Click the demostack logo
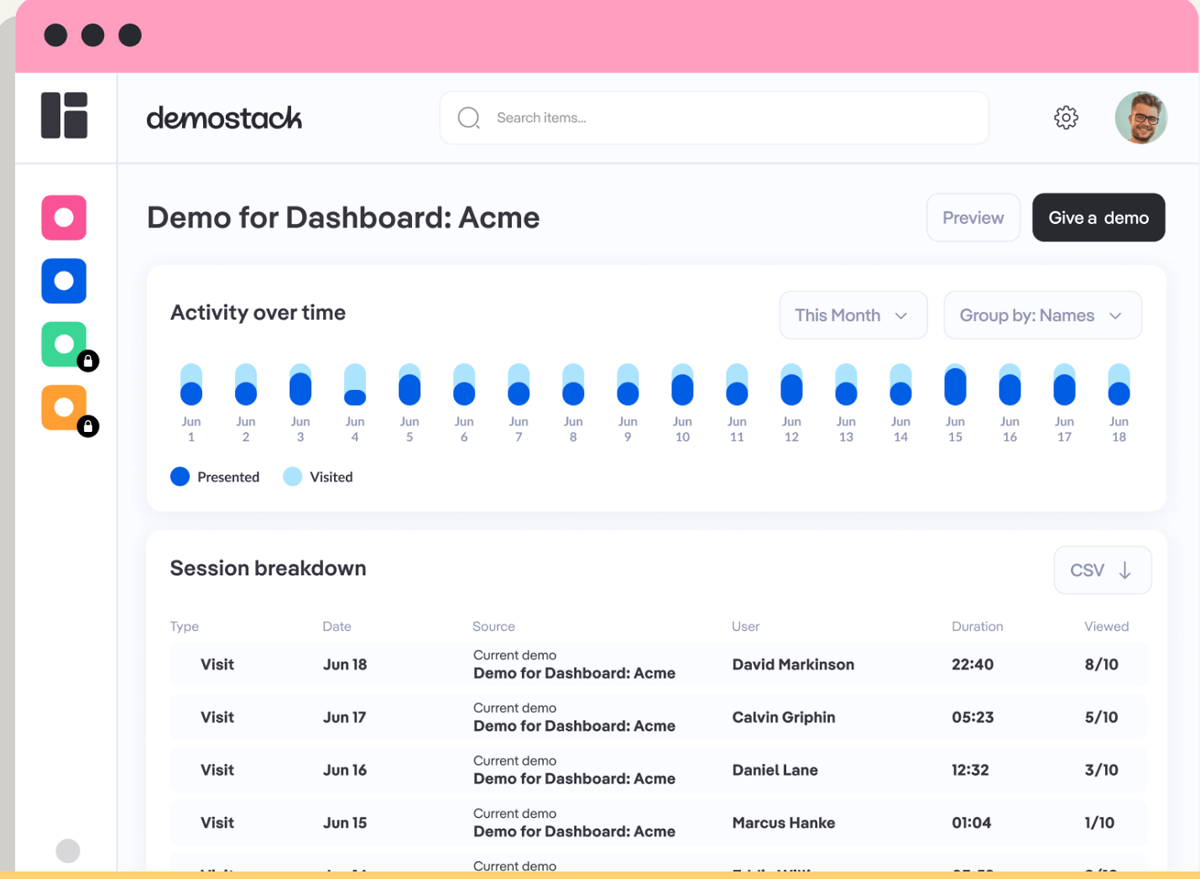Screen dimensions: 1200x879 (x=224, y=117)
